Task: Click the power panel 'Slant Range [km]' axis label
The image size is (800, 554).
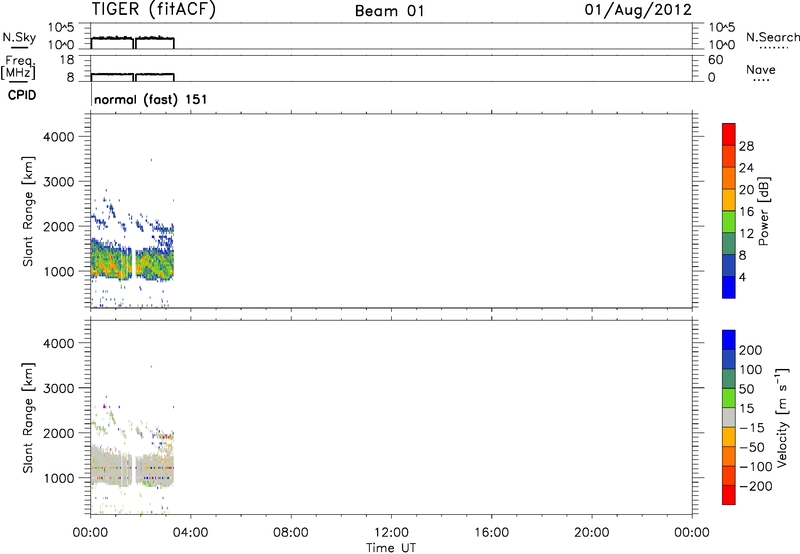Action: click(x=28, y=211)
